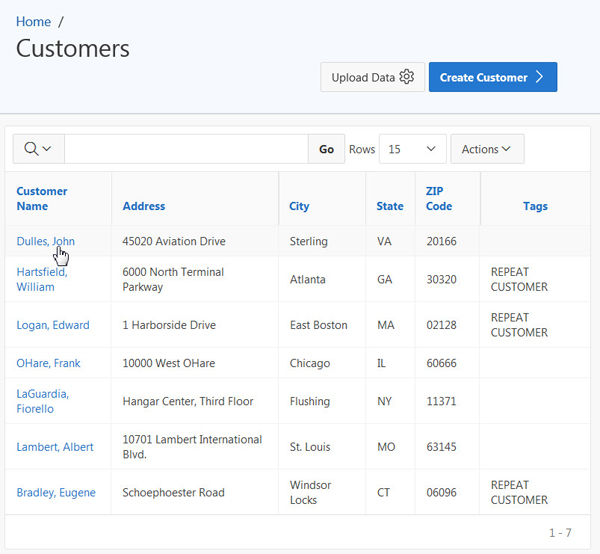Select the Logan, Edward customer link

point(53,325)
